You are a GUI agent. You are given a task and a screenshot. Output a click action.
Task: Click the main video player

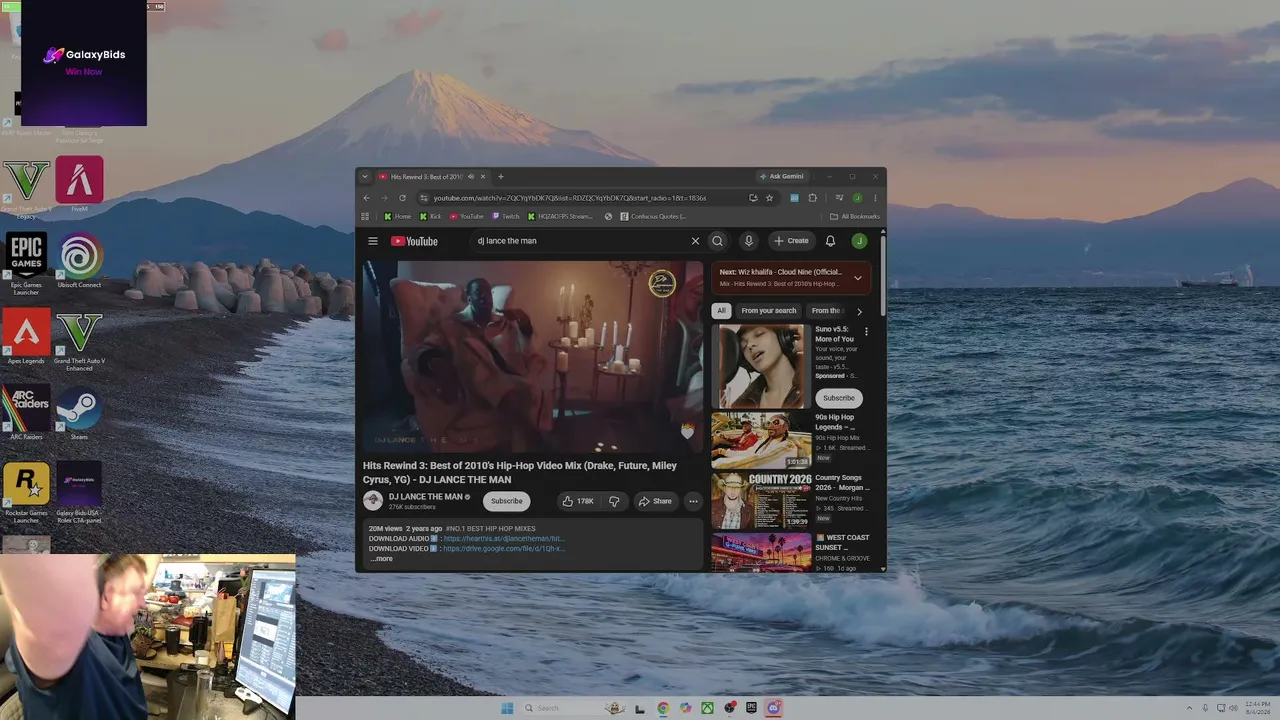coord(533,356)
